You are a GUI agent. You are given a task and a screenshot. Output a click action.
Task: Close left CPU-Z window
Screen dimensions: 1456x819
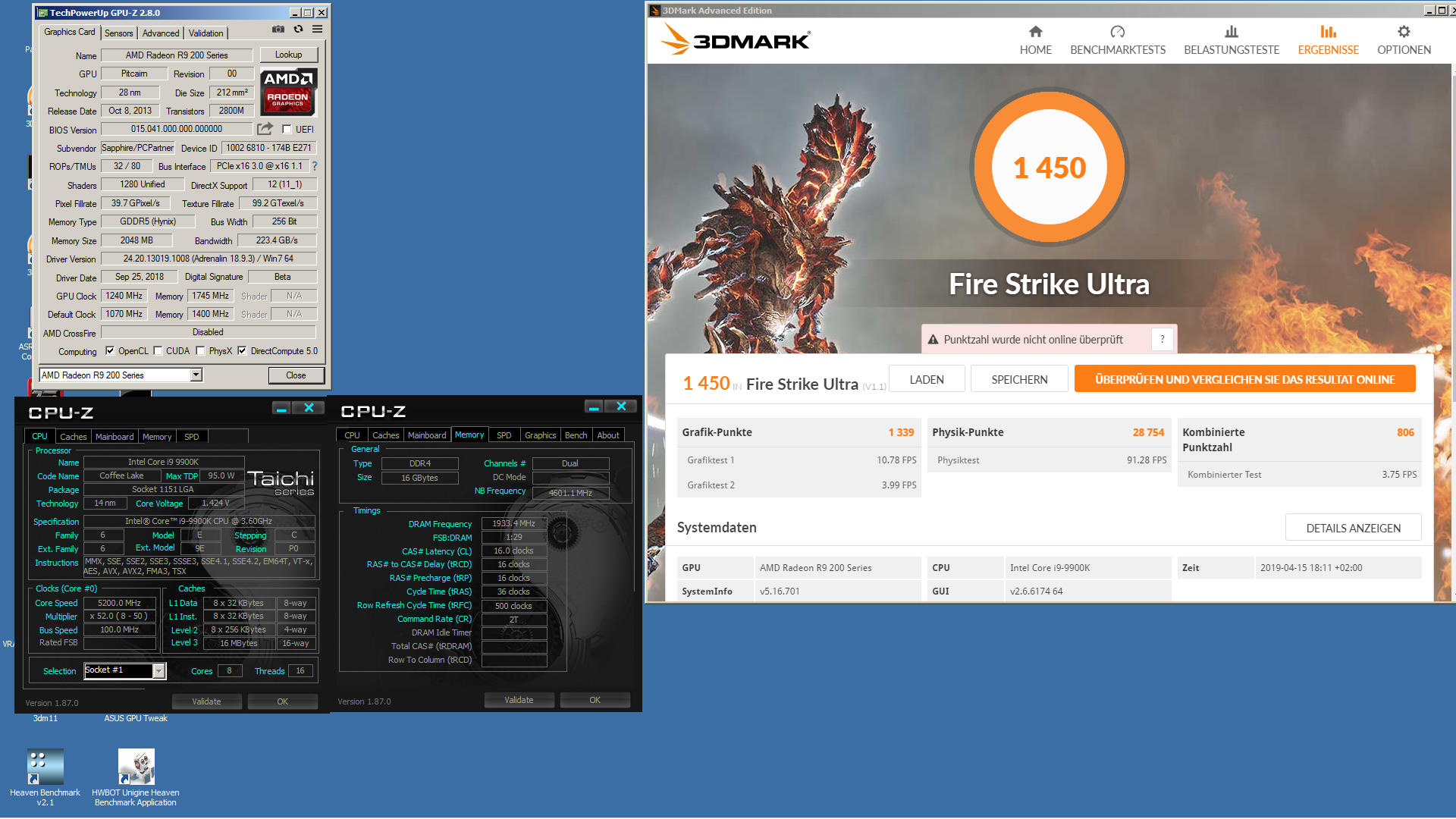[309, 408]
